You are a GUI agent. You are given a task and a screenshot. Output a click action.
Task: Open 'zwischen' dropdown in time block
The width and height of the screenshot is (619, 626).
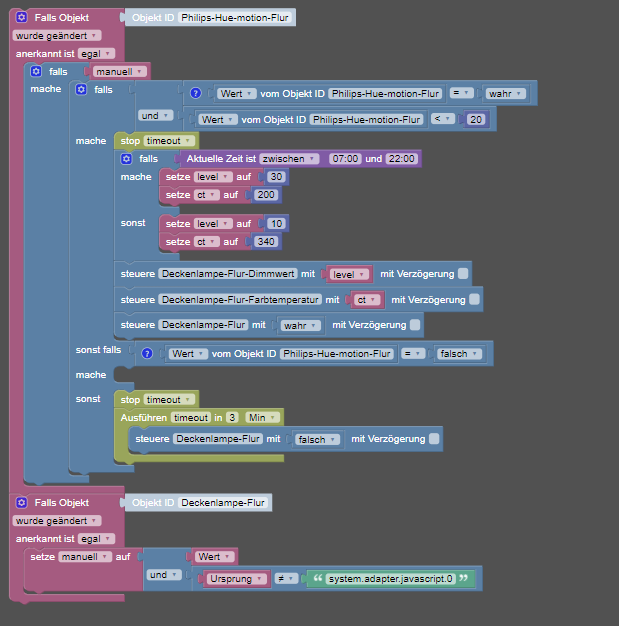point(289,159)
